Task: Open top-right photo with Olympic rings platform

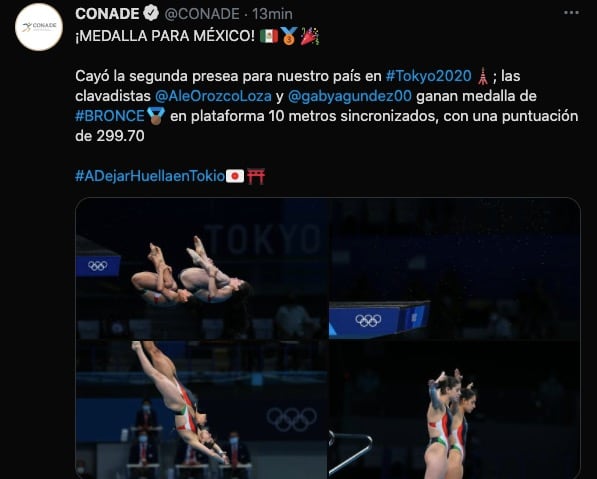Action: click(455, 269)
